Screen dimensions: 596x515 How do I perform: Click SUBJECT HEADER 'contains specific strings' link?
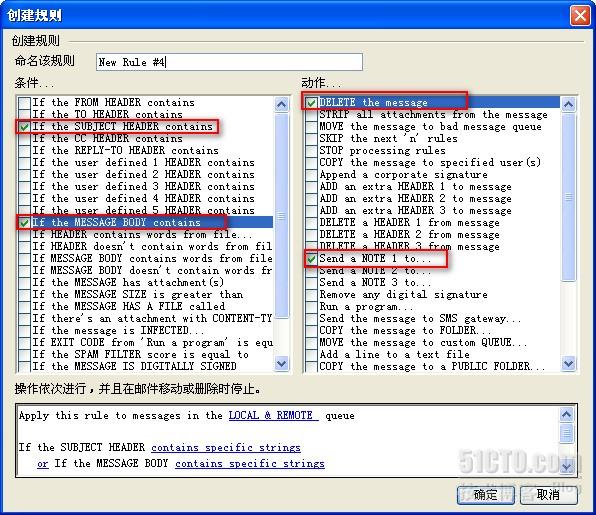click(x=226, y=448)
